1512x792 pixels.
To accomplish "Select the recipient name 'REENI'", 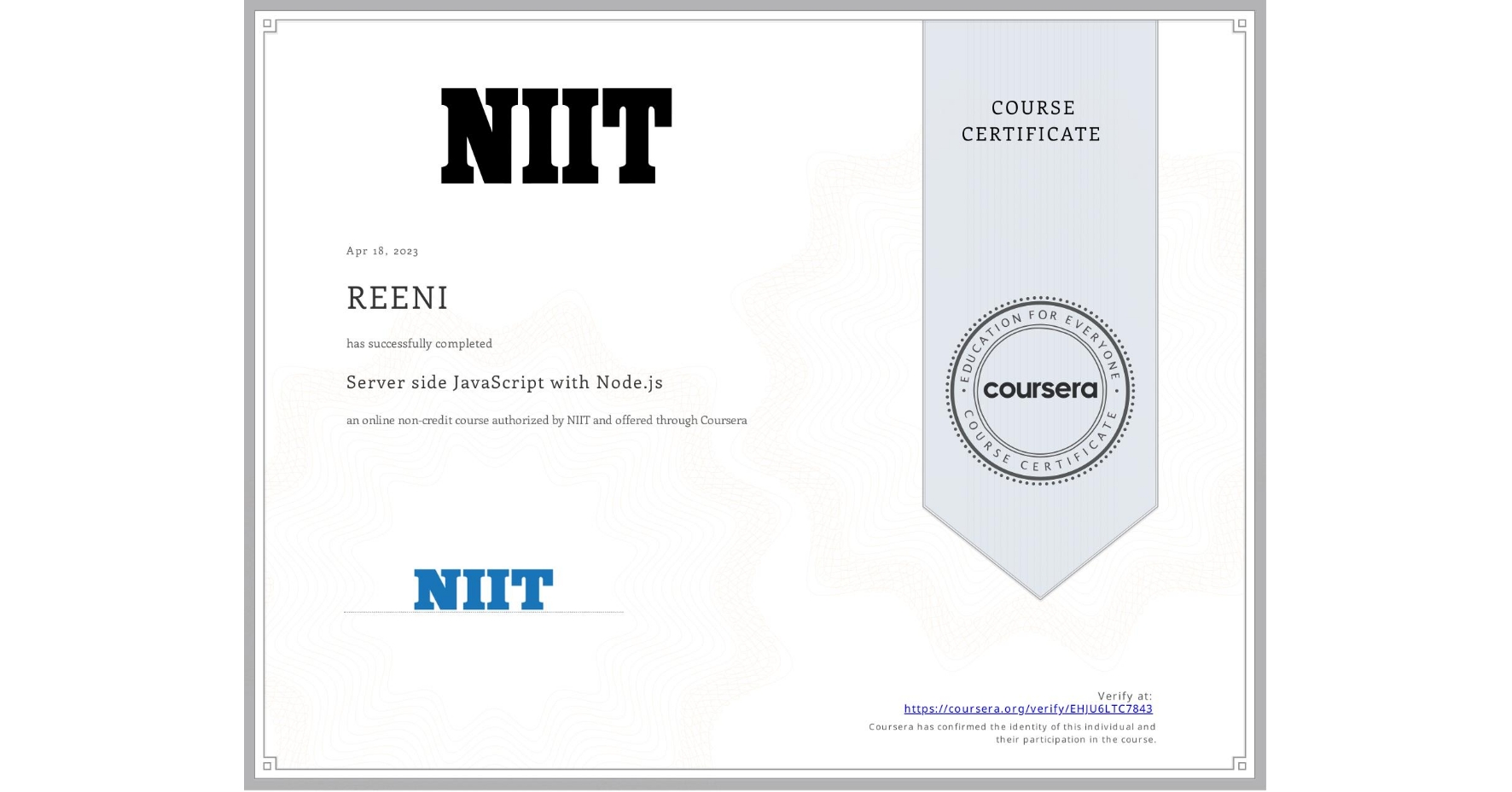I will click(x=398, y=298).
